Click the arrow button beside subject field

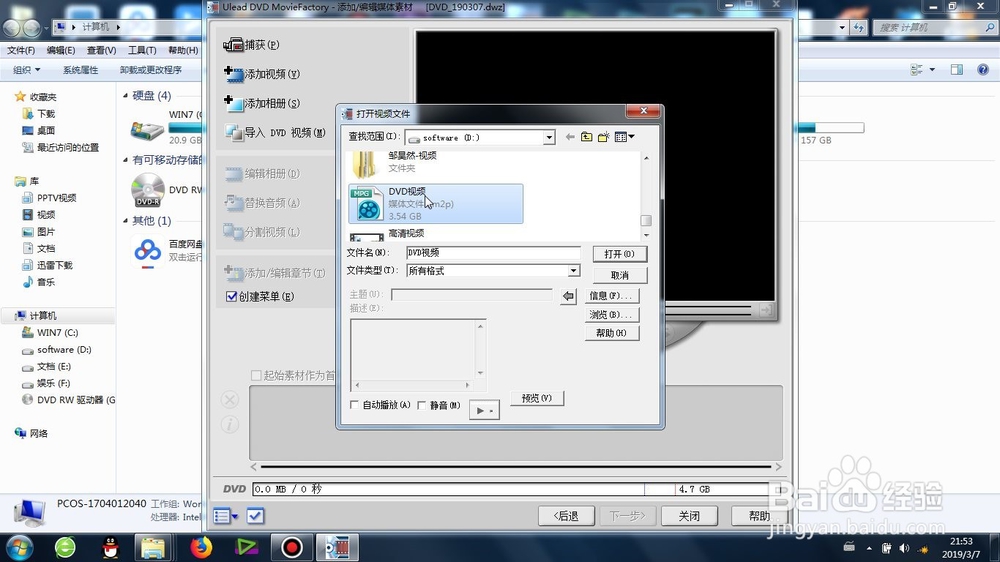pos(568,296)
